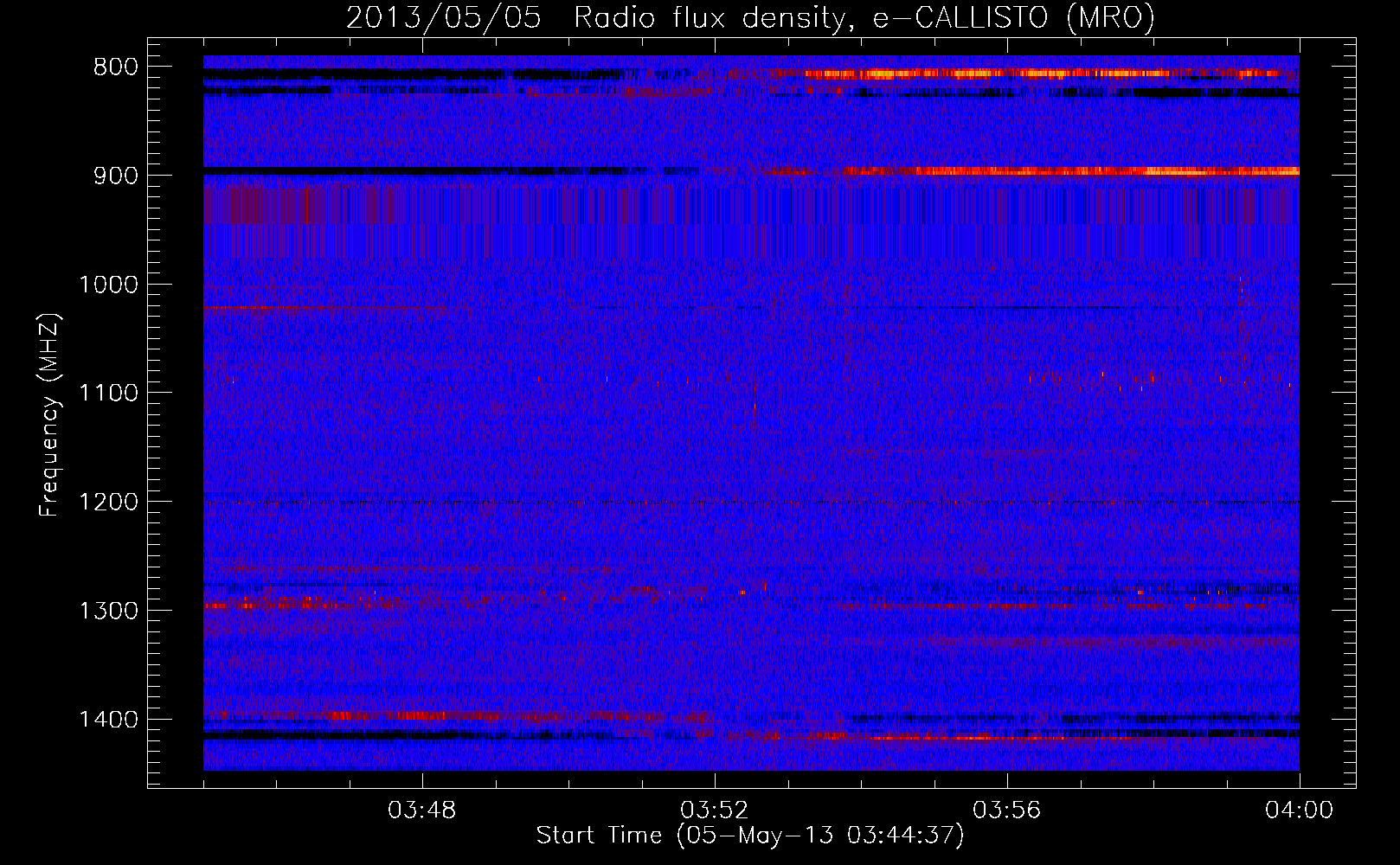Select the 1300 frequency tick label

coord(108,611)
